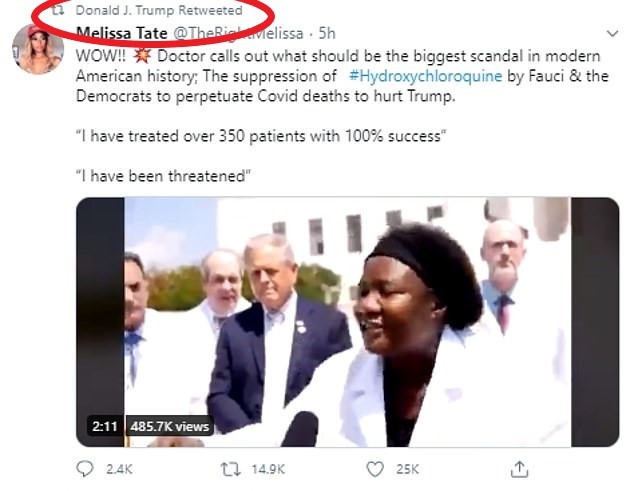634x491 pixels.
Task: Click the "I have been threatened" tweet line
Action: click(162, 176)
